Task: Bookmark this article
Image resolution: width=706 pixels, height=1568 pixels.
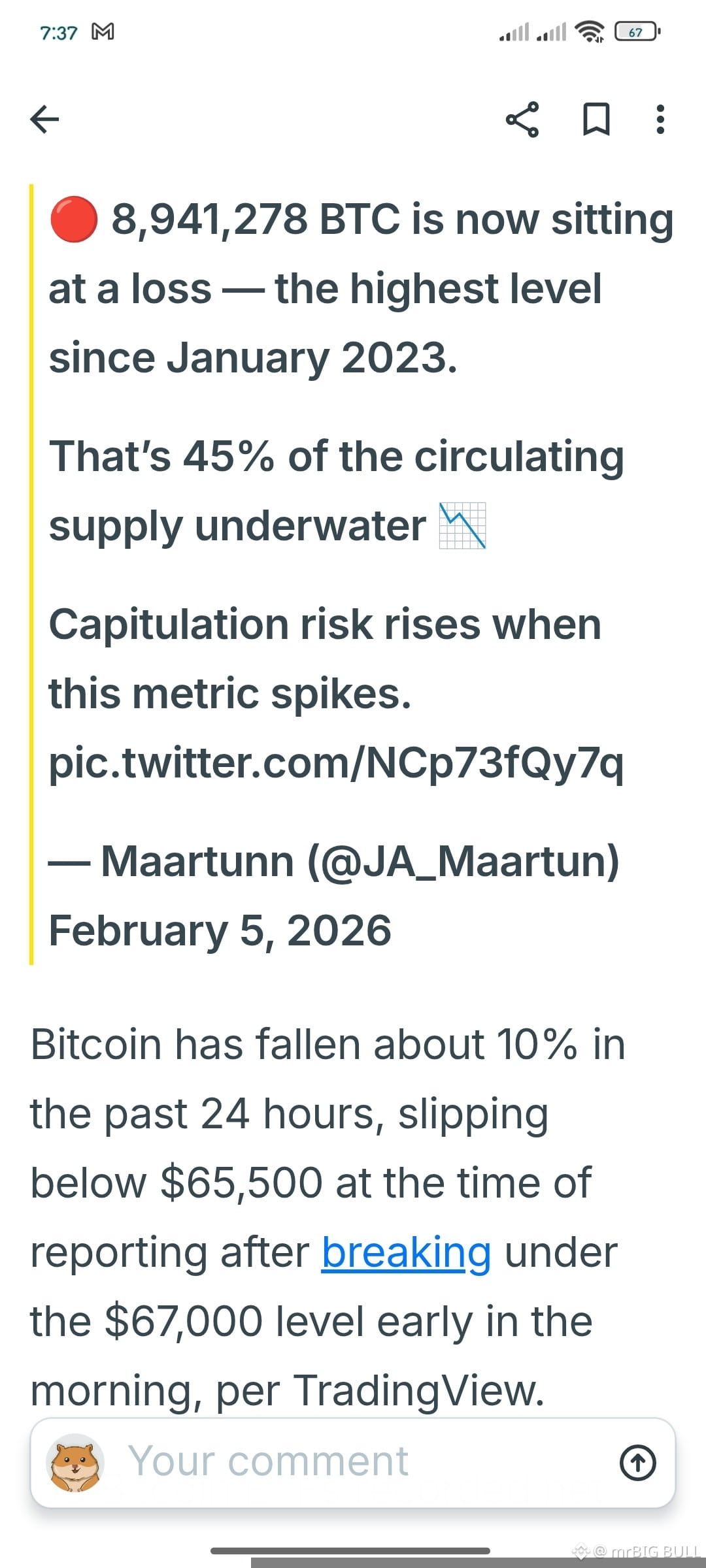Action: (596, 120)
